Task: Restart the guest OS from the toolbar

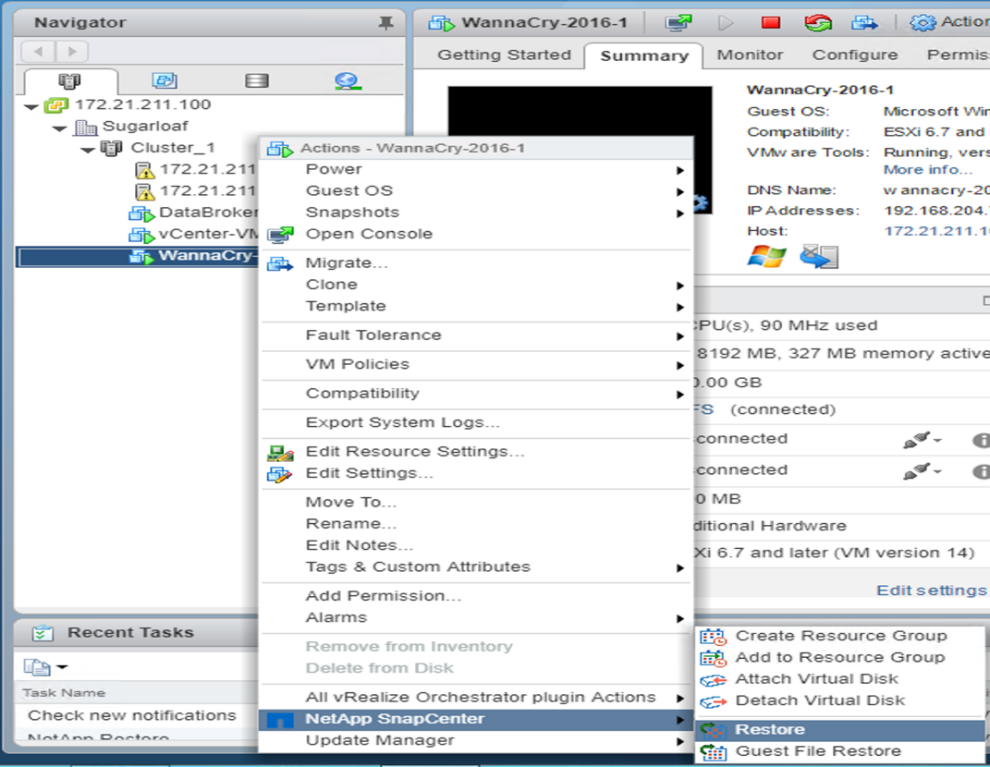Action: 818,23
